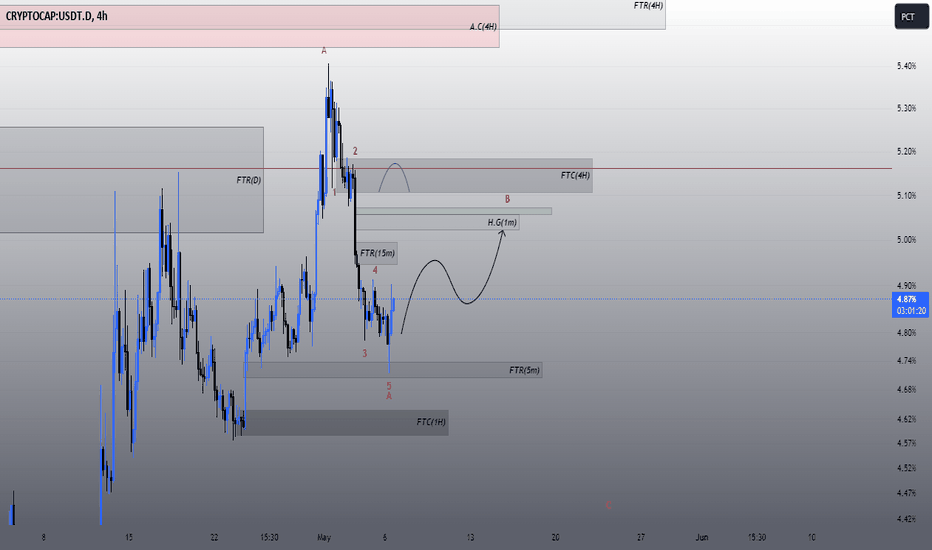Click the 4.80% price axis label
Screen dimensions: 932x550
[906, 333]
